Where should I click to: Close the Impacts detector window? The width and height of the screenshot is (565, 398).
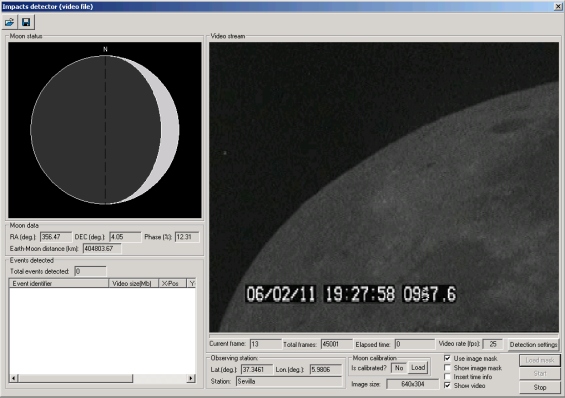click(558, 6)
